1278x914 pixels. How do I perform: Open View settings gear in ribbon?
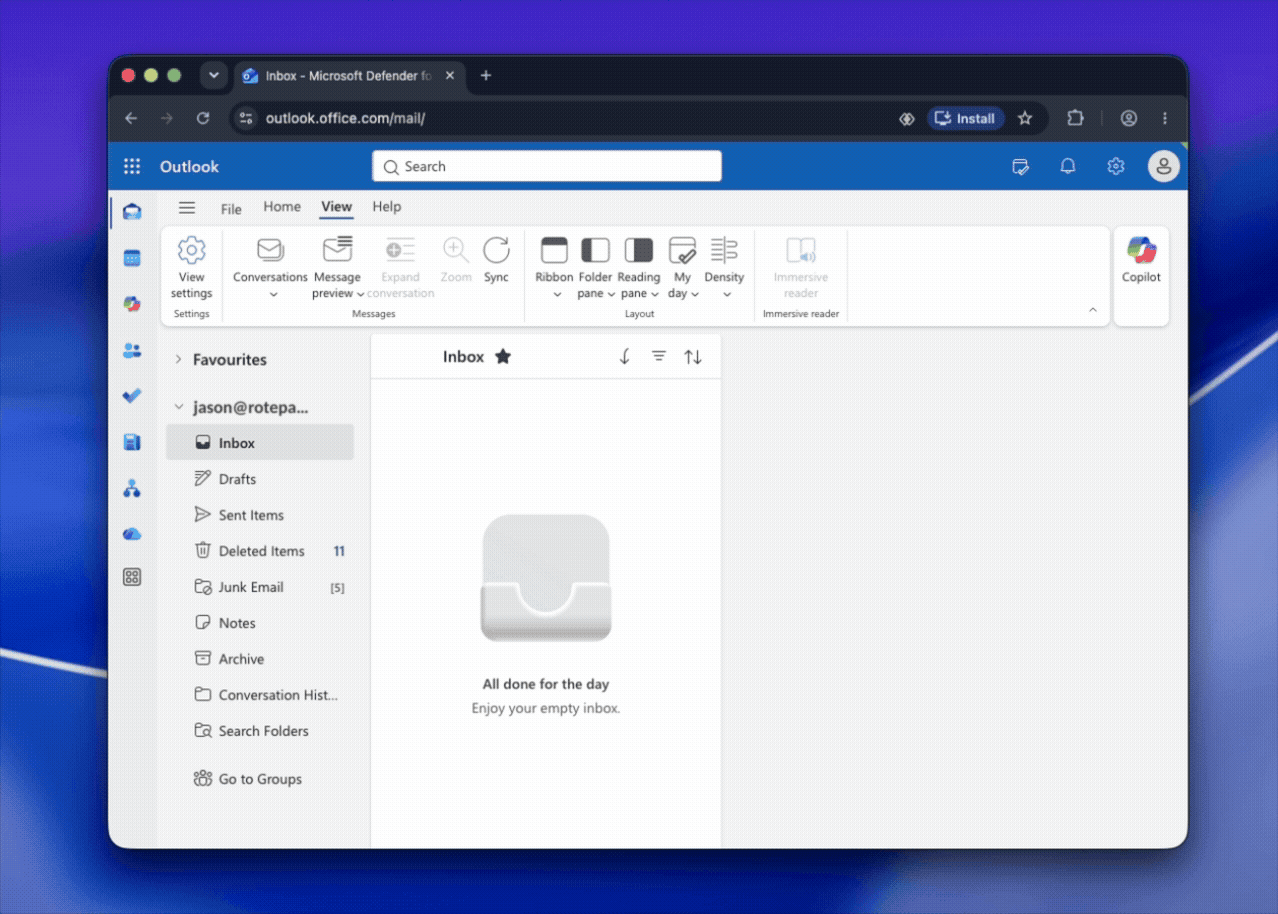tap(191, 267)
